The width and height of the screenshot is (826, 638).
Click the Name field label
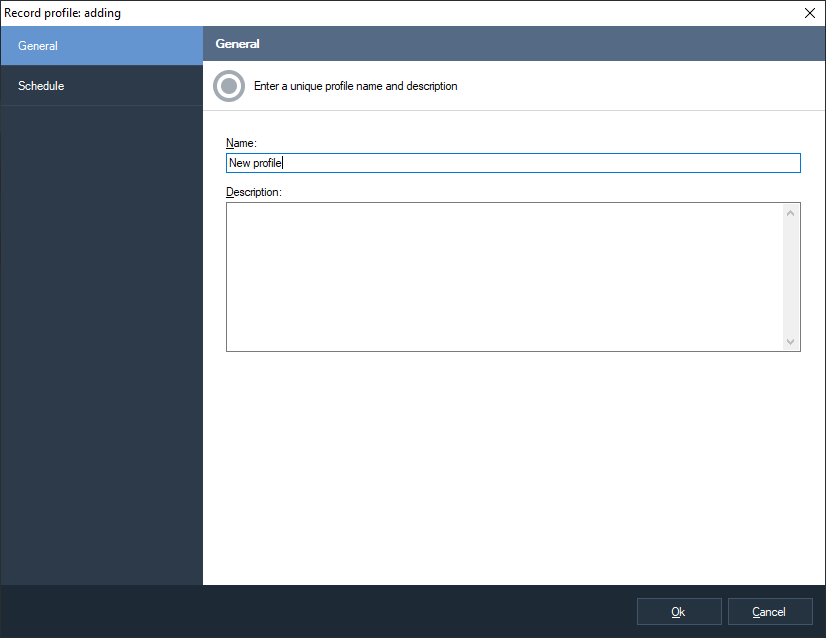pyautogui.click(x=241, y=143)
